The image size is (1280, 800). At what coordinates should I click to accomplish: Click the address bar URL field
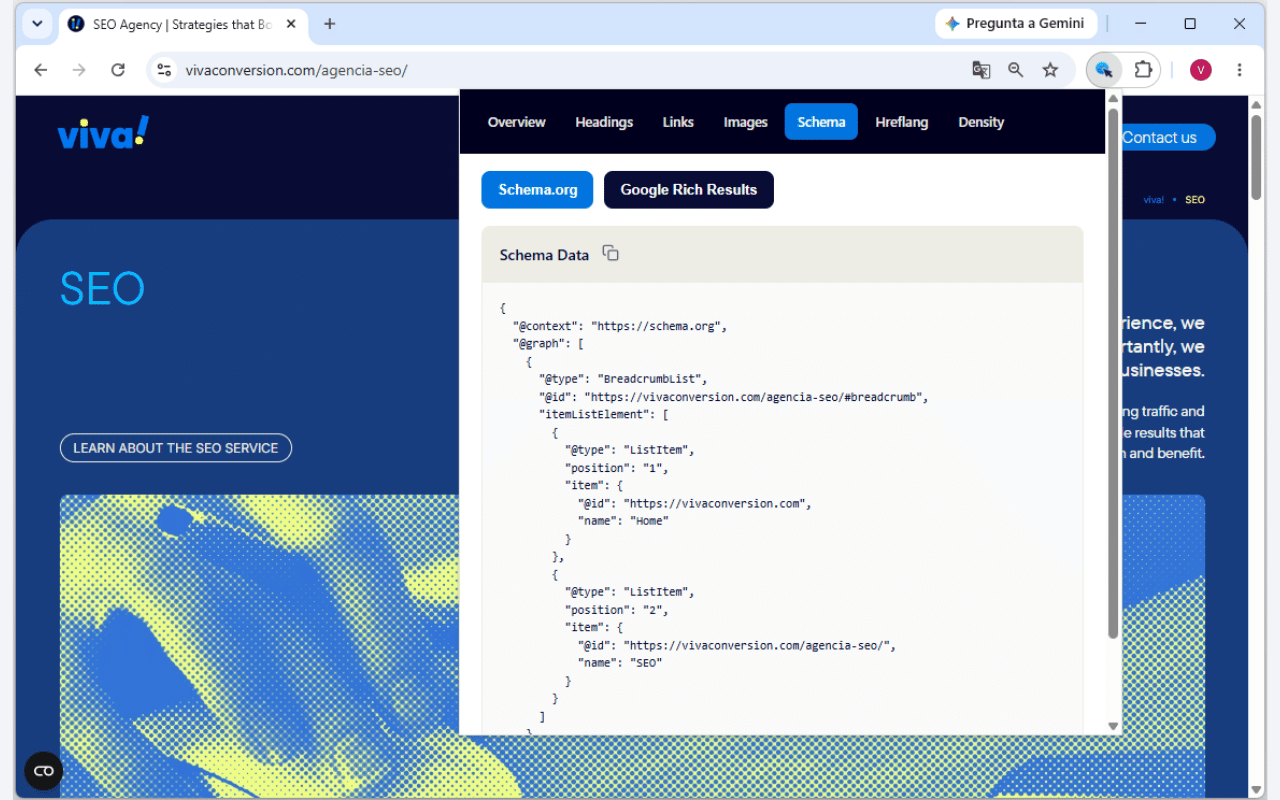tap(560, 70)
